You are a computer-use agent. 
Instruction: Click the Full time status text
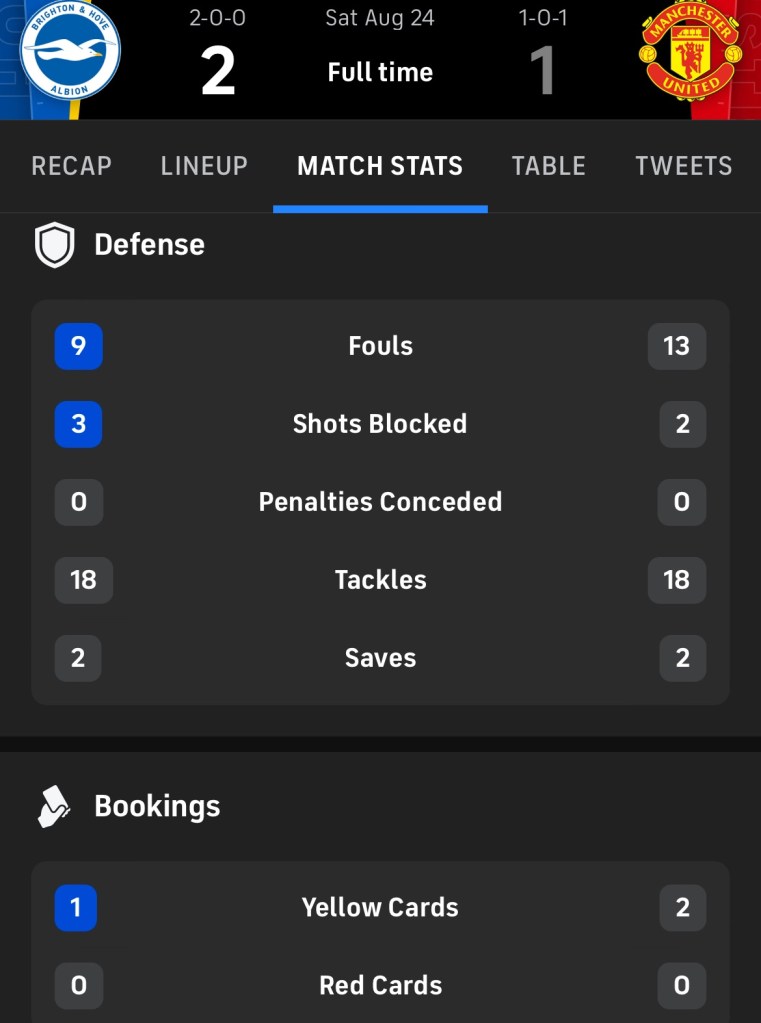380,72
